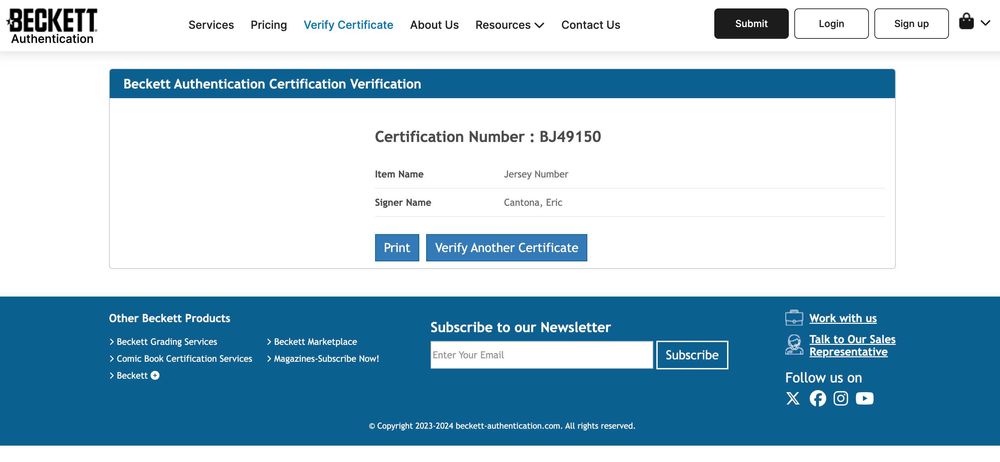This screenshot has height=462, width=1000.
Task: Select the signer value Cantona, Eric
Action: [533, 202]
